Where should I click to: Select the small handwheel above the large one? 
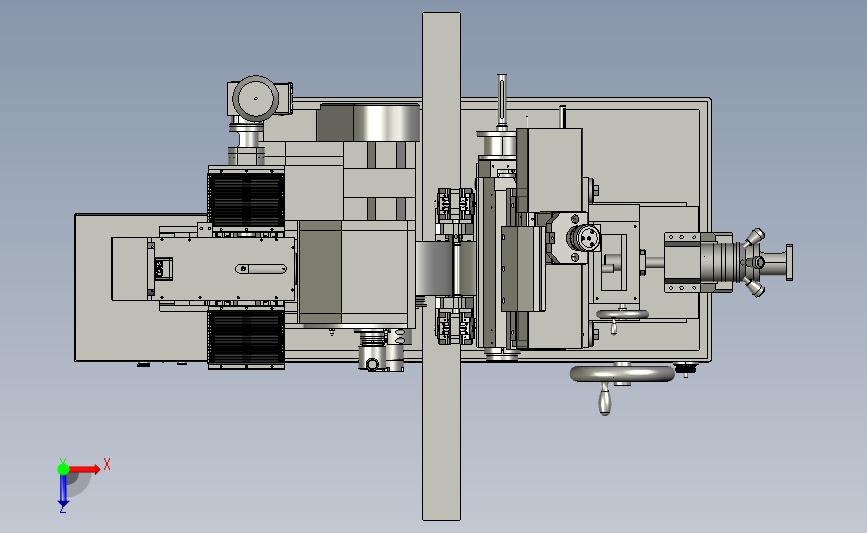(622, 315)
